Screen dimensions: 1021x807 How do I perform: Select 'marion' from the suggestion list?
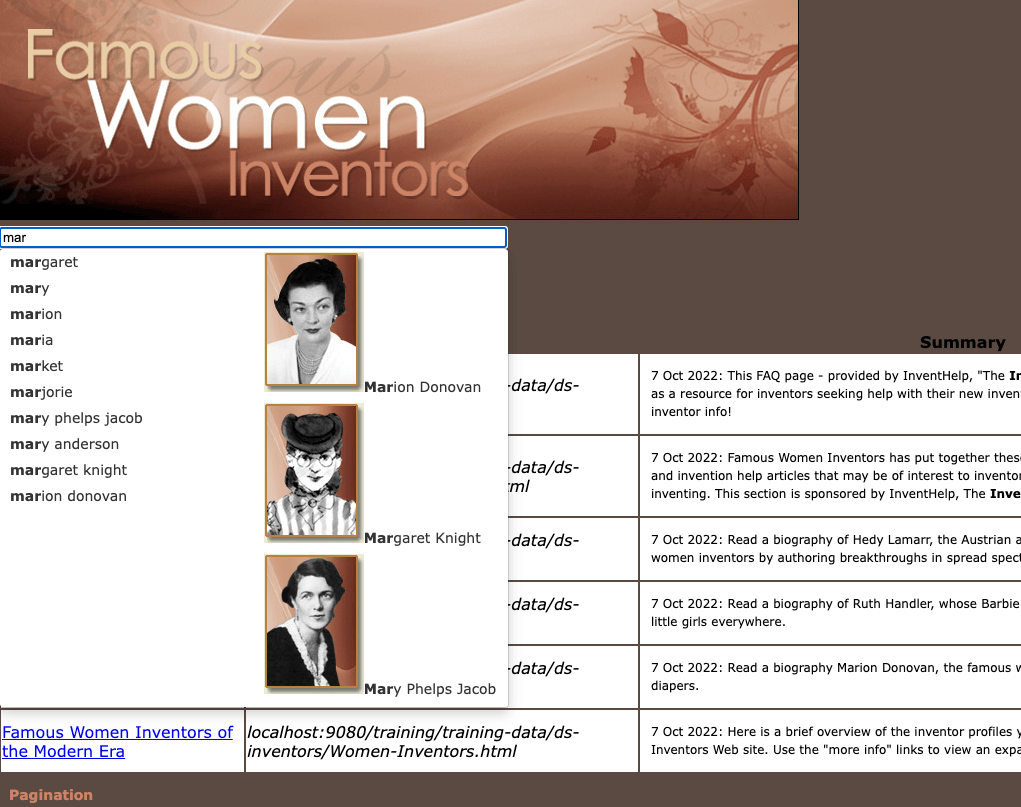[36, 314]
